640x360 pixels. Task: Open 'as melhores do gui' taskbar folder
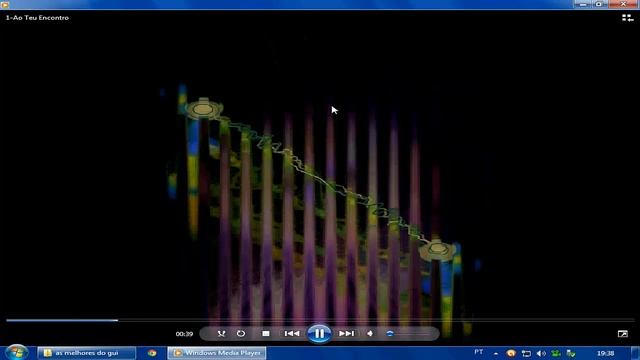pos(86,353)
